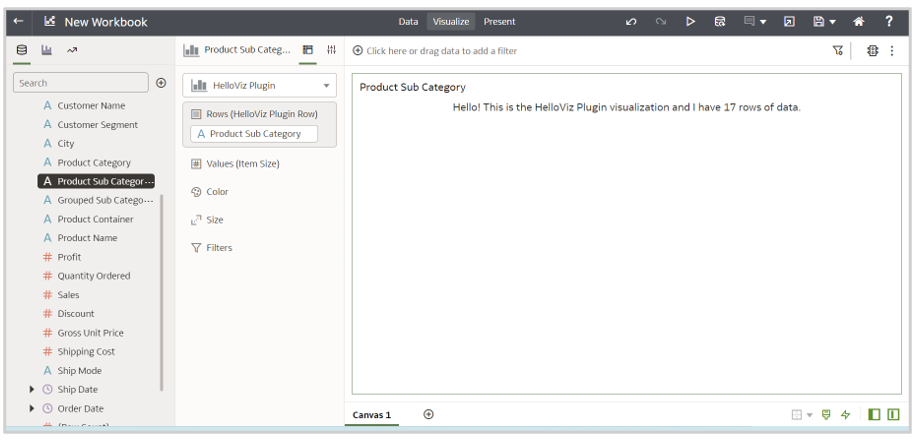The width and height of the screenshot is (916, 442).
Task: Switch to the Data tab
Action: click(408, 22)
